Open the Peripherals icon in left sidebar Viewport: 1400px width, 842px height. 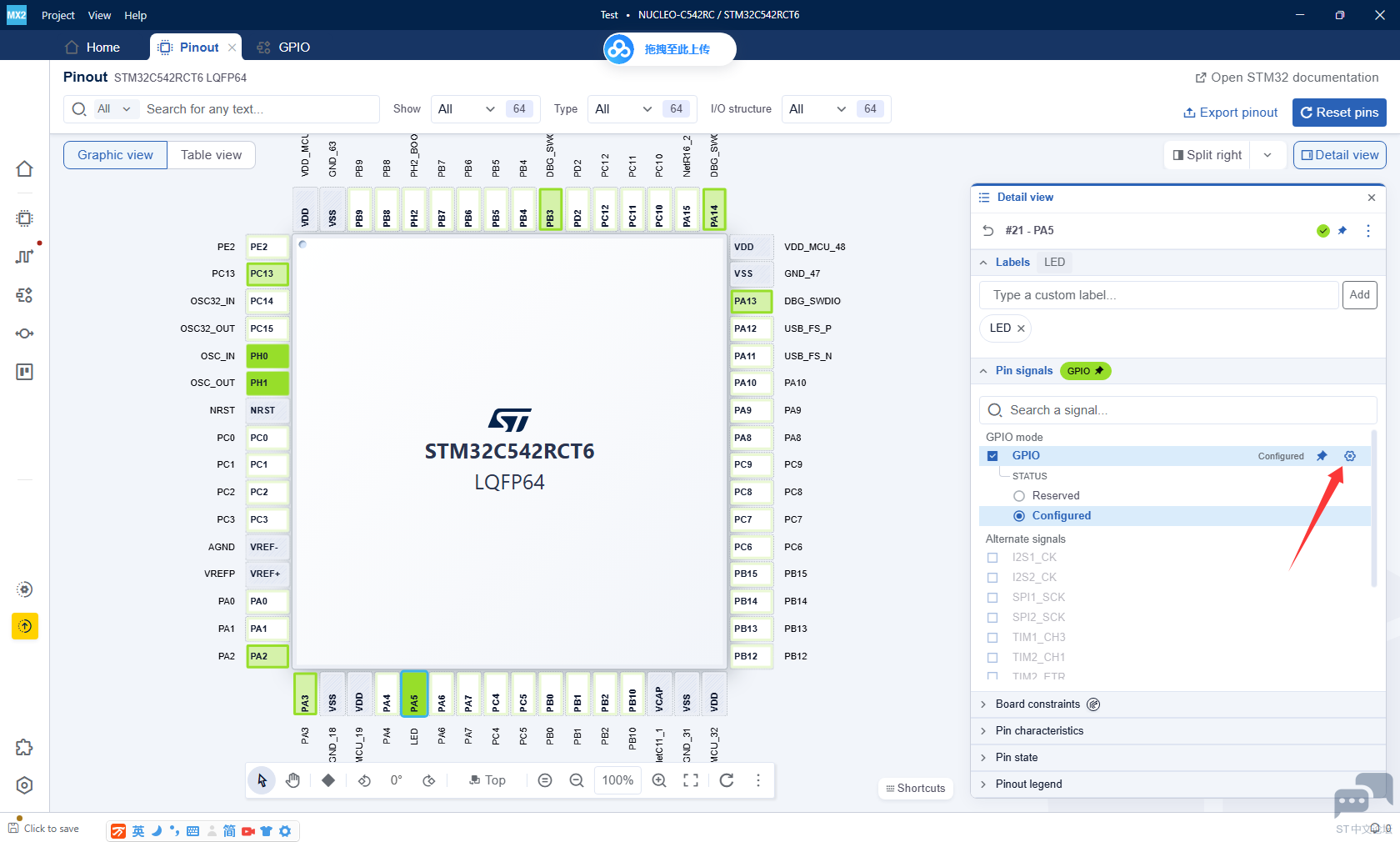[x=25, y=295]
